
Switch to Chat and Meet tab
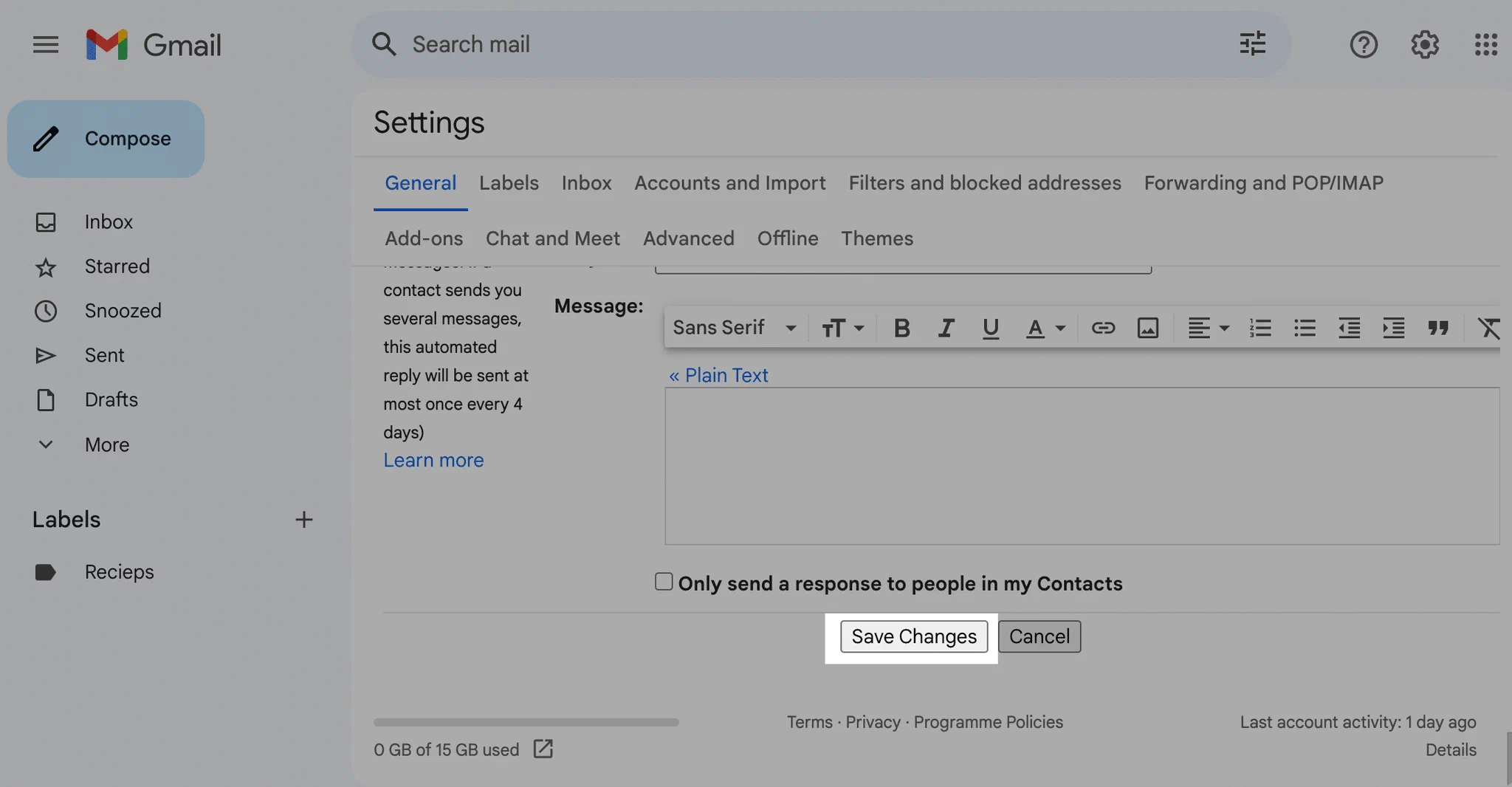point(553,238)
